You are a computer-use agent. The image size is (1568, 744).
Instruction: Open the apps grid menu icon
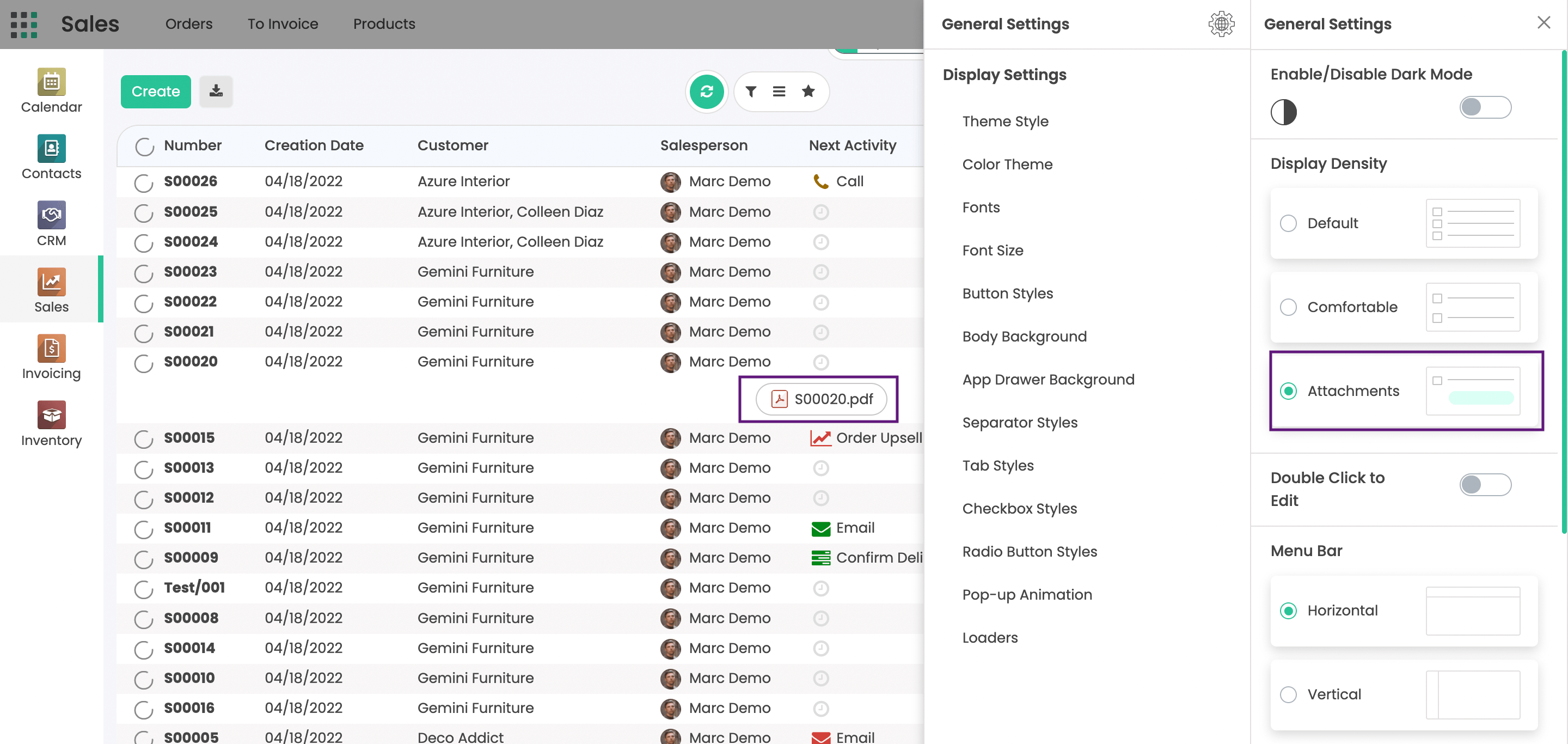pos(24,25)
